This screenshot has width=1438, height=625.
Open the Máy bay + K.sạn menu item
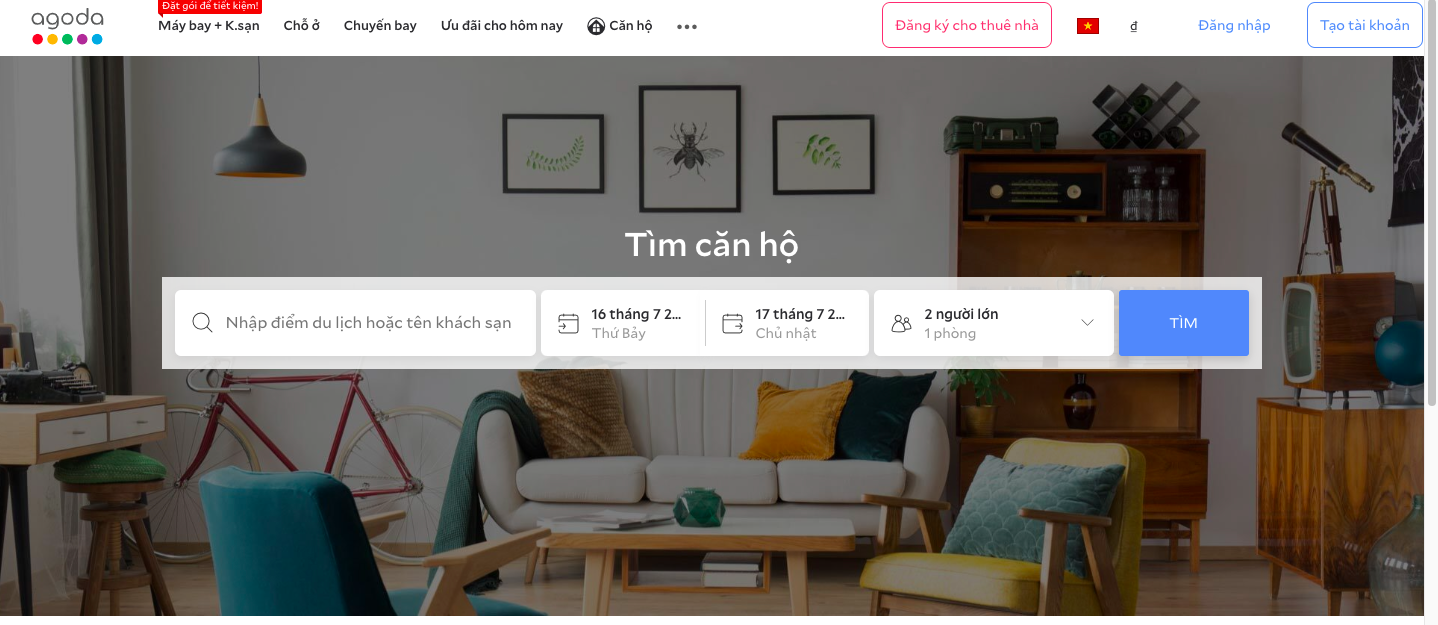click(209, 26)
